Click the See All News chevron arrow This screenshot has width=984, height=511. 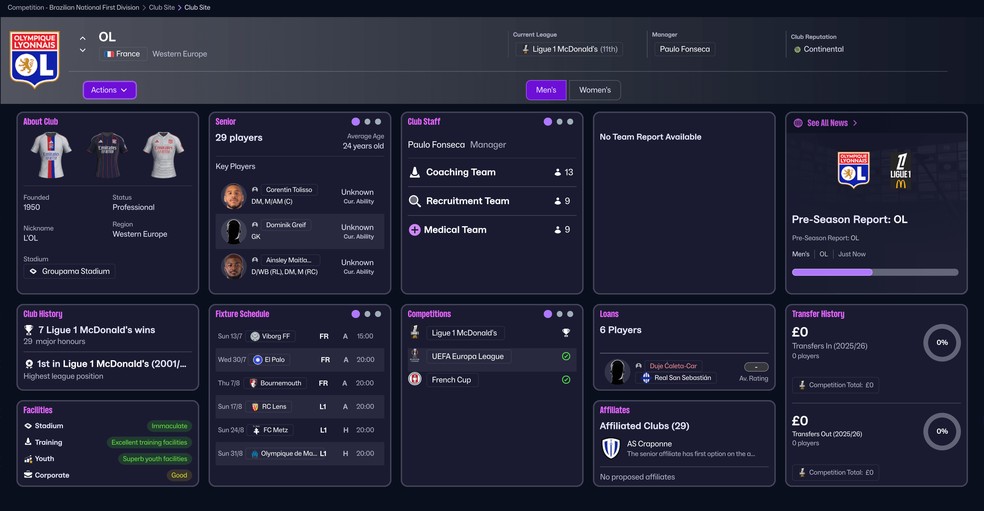(855, 123)
